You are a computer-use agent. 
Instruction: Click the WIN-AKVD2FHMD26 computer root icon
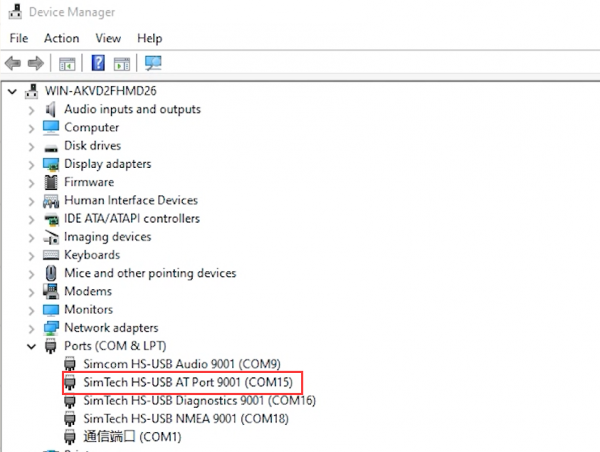coord(32,91)
